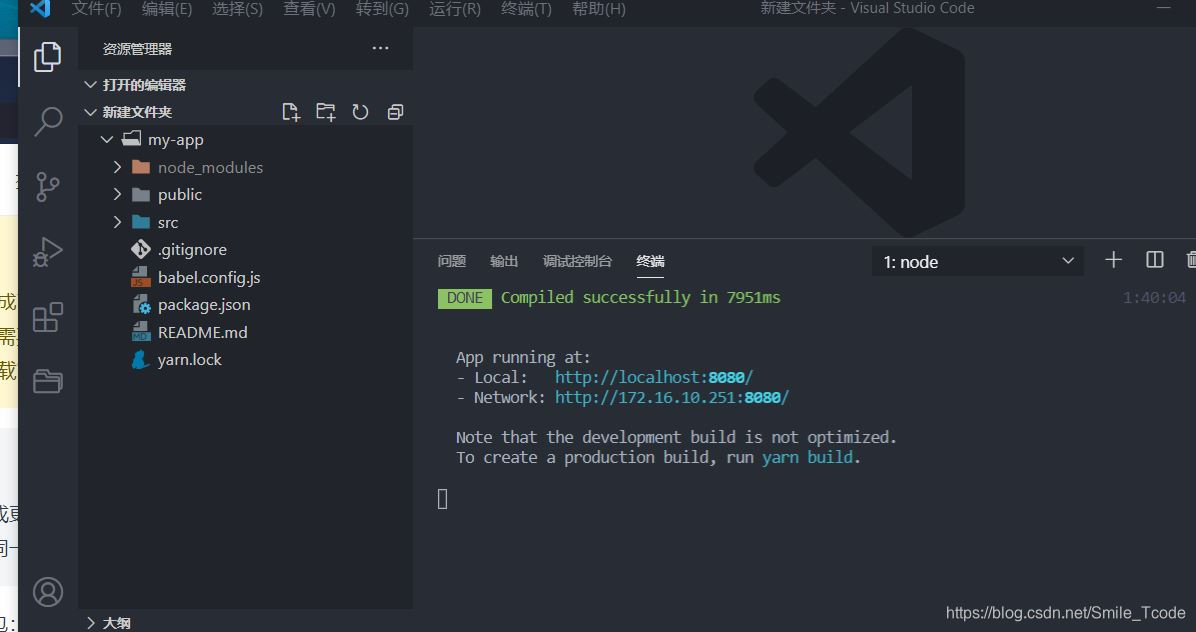Add a new terminal with plus icon
This screenshot has height=632, width=1196.
pyautogui.click(x=1114, y=260)
